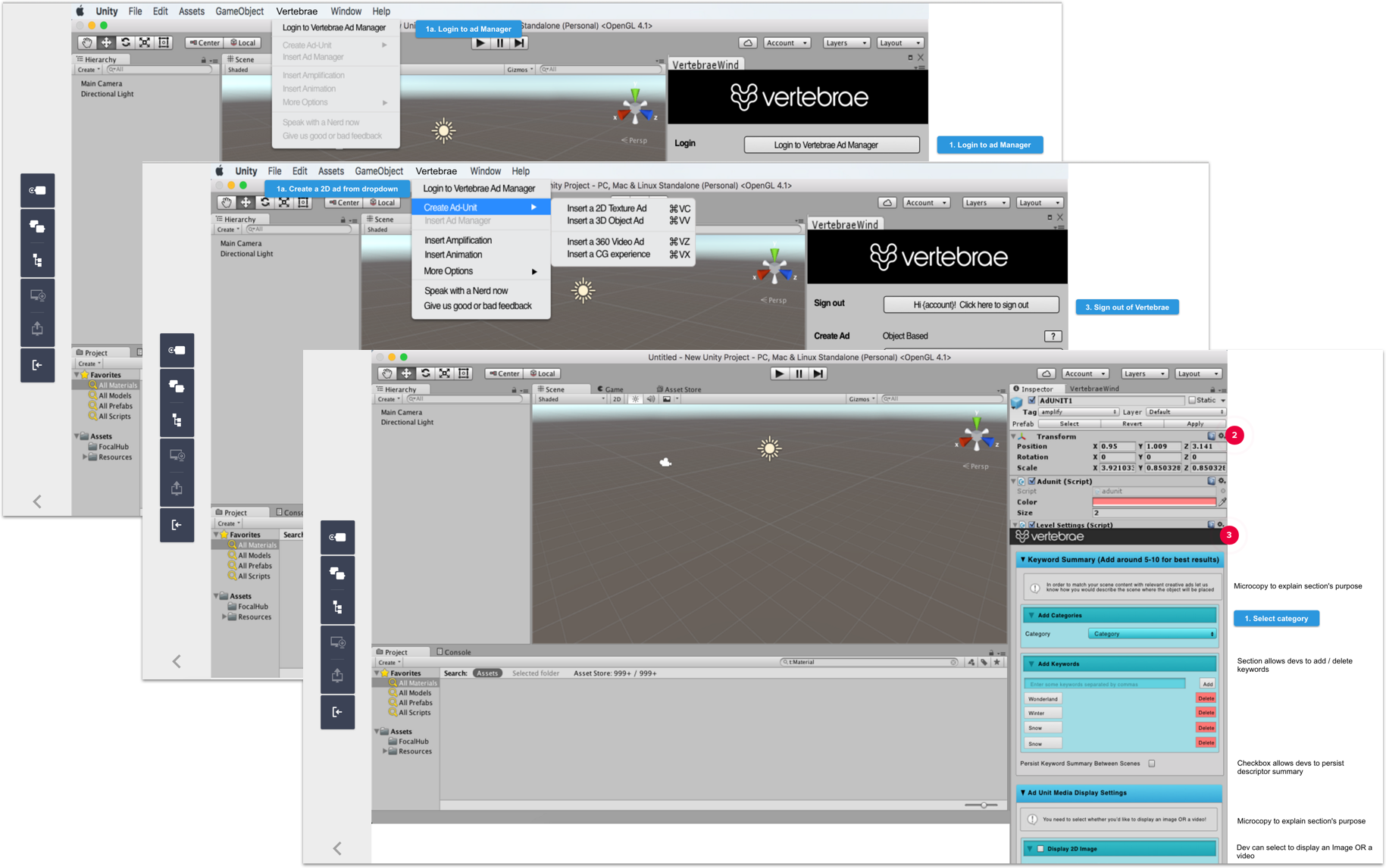Click question mark button next to Object Based

(1053, 336)
